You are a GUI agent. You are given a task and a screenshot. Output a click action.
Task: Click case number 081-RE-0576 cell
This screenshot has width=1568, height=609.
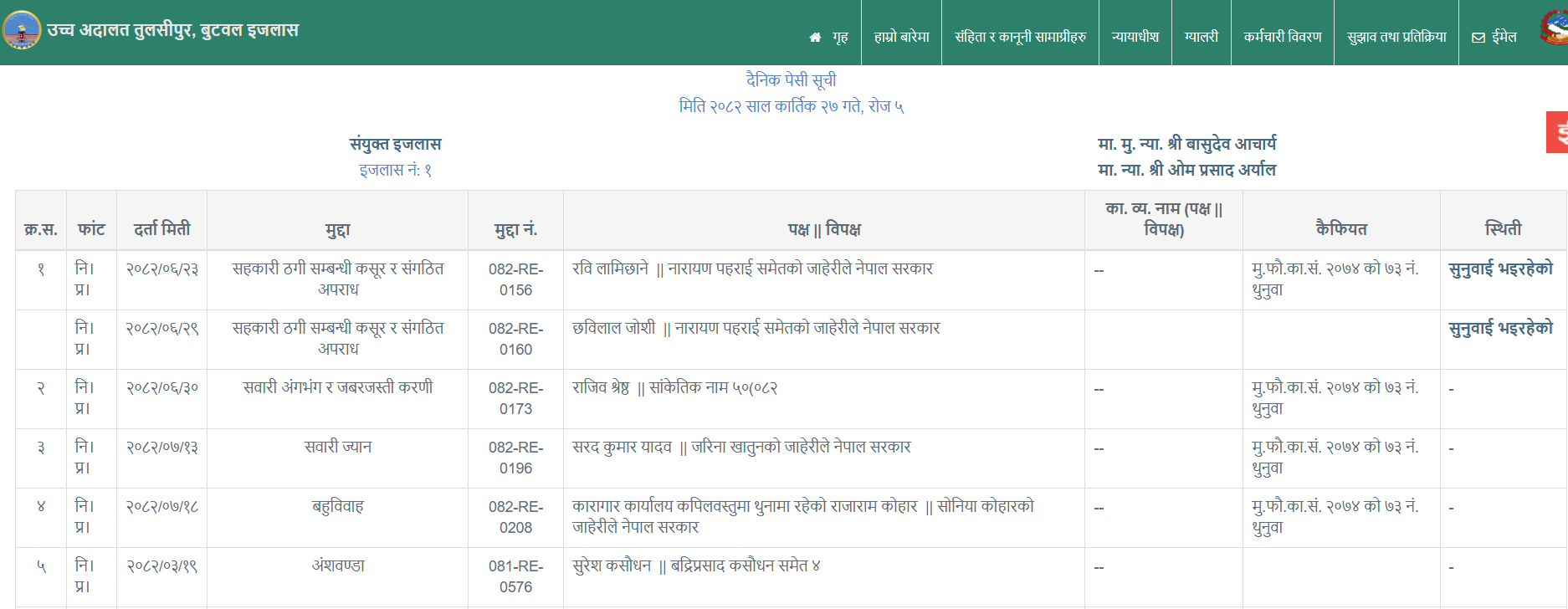[515, 576]
